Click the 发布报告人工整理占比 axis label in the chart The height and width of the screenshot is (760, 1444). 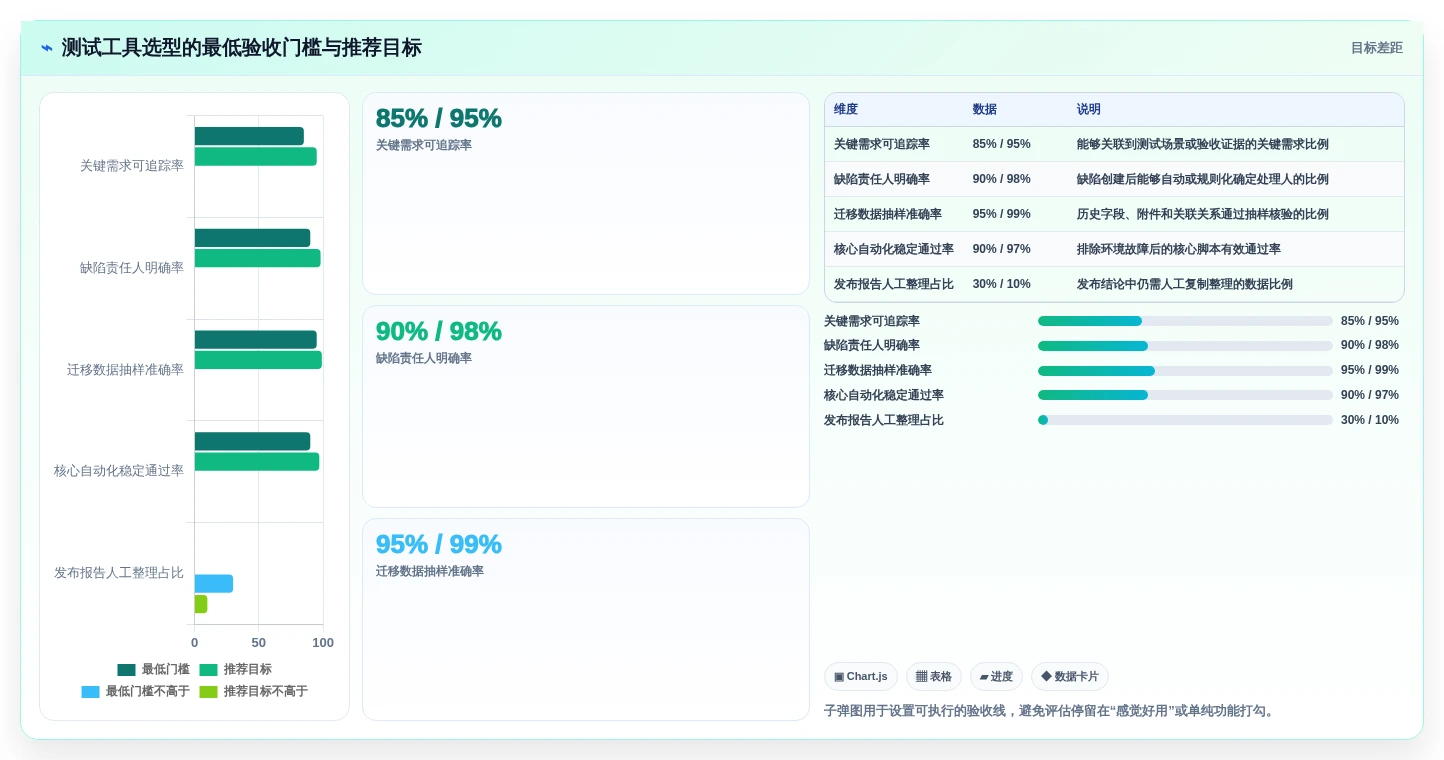(x=119, y=573)
